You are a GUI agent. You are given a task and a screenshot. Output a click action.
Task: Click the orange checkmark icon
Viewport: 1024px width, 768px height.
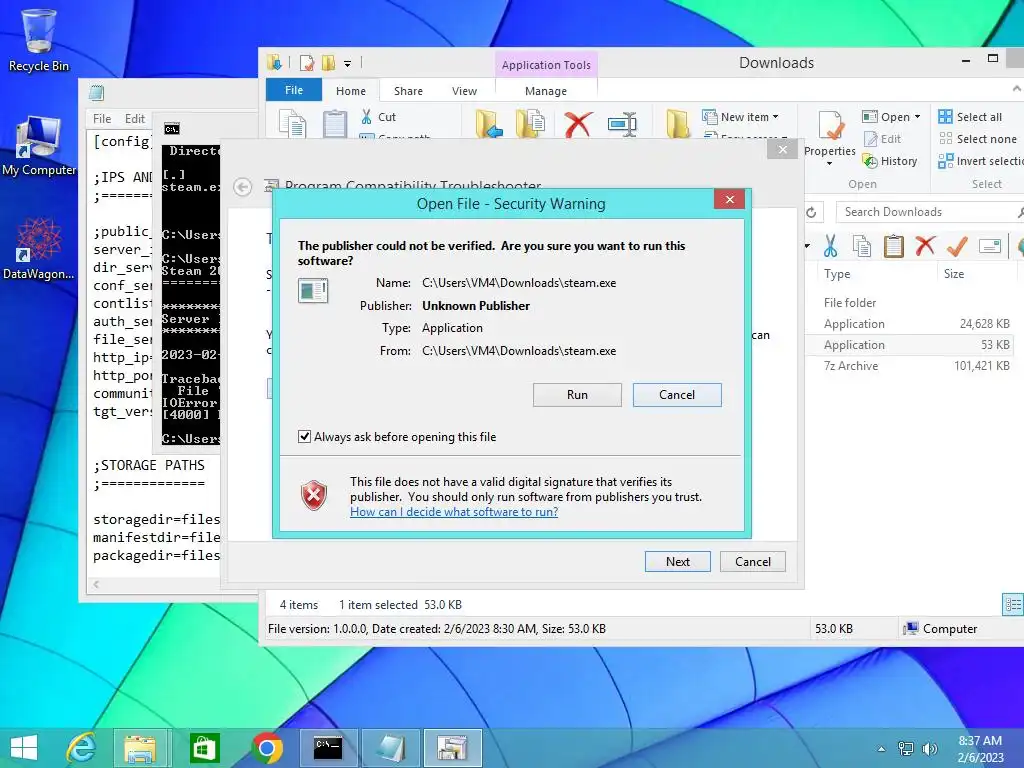coord(957,246)
